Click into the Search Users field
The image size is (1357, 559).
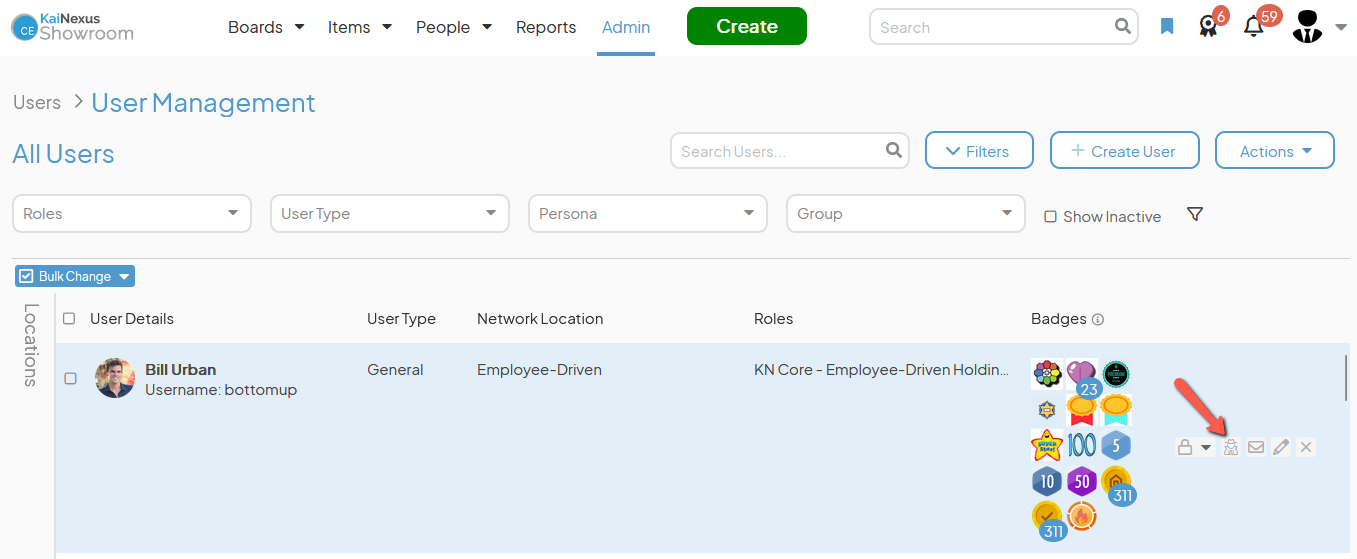point(780,151)
